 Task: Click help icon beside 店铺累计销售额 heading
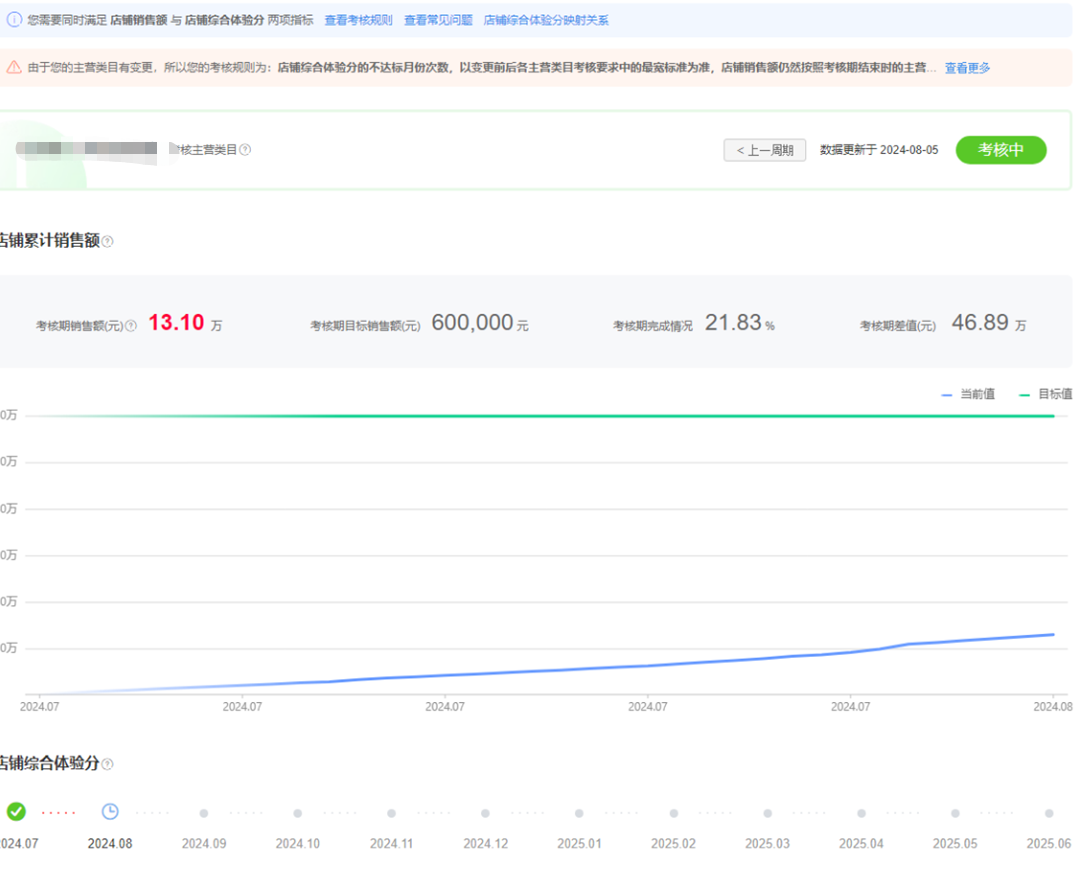(108, 241)
